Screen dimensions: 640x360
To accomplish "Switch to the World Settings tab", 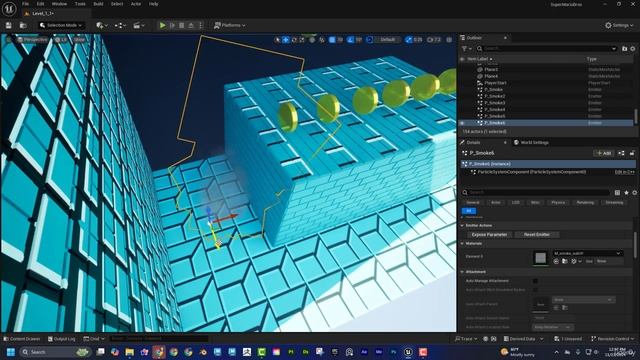I will click(531, 142).
